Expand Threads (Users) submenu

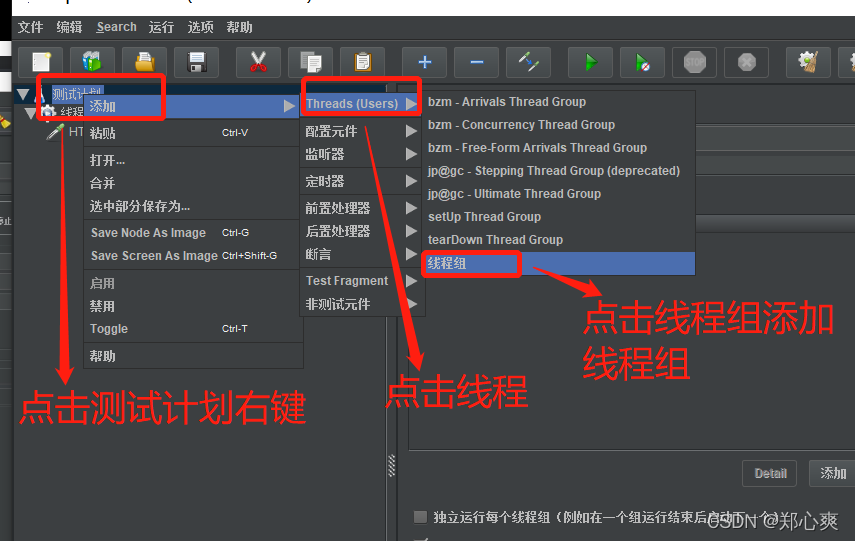pos(362,104)
